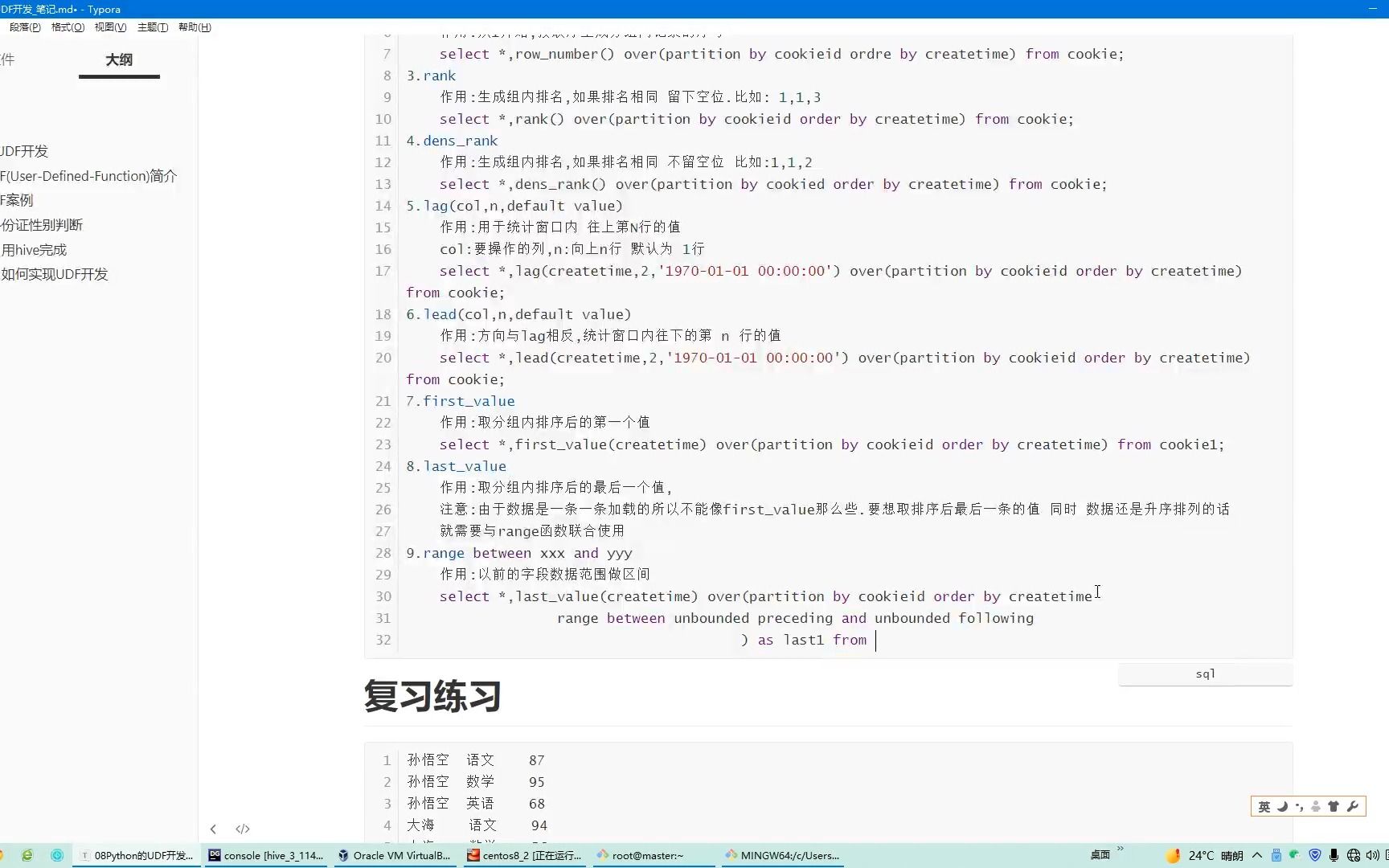This screenshot has height=868, width=1389.
Task: Click line '8.last_value' in code block
Action: tap(456, 466)
